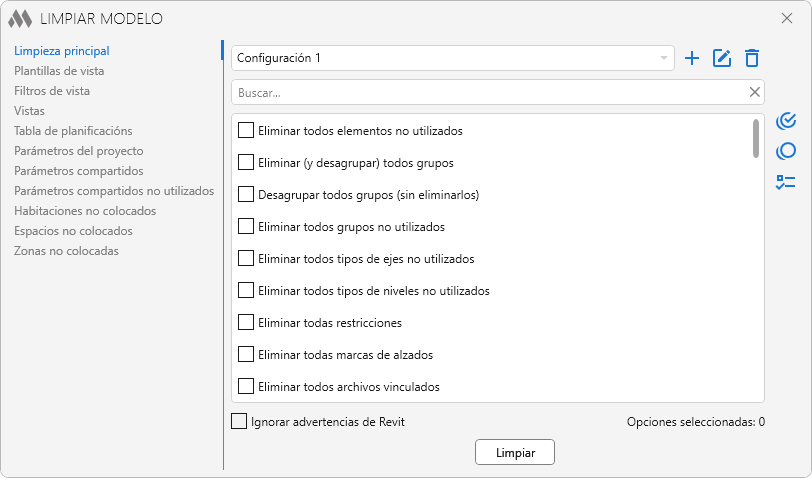
Task: Toggle 'Ignorar advertencias de Revit' checkbox
Action: [x=239, y=421]
